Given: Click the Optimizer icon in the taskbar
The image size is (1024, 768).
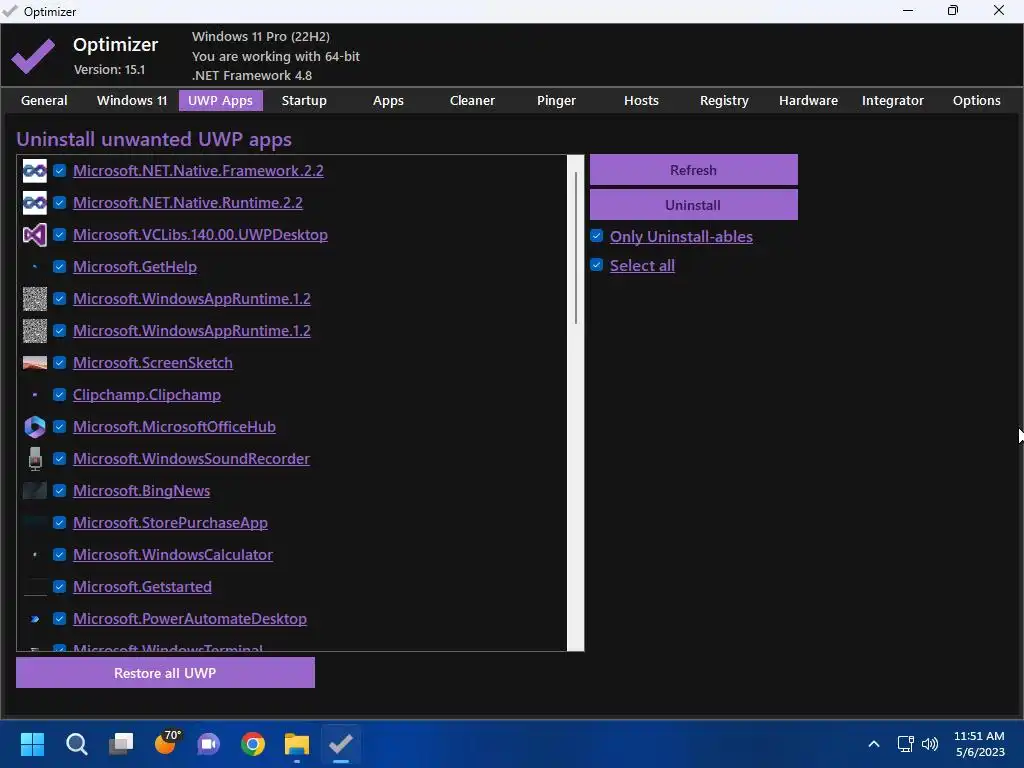Looking at the screenshot, I should pyautogui.click(x=341, y=744).
